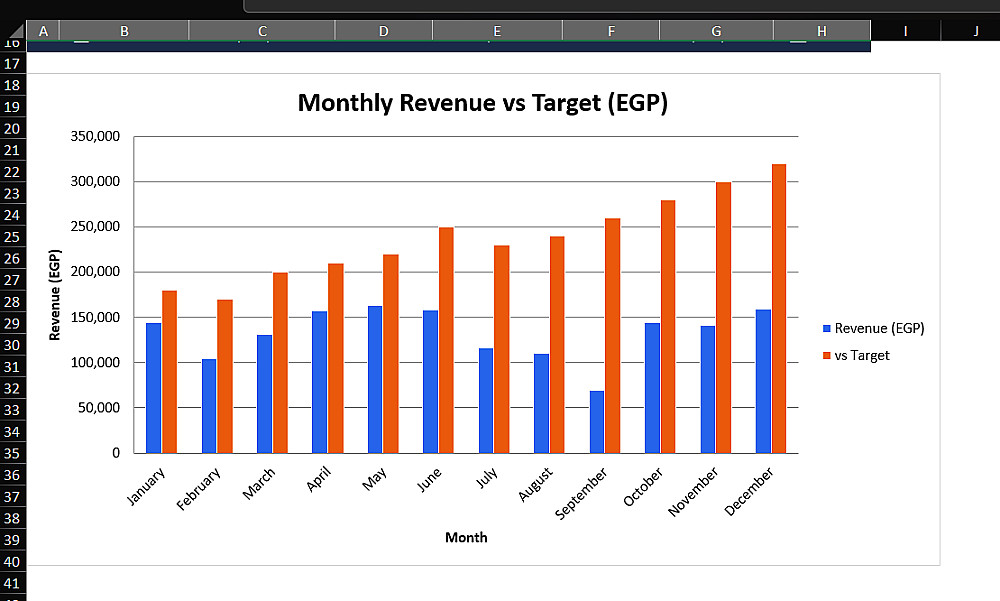Click the 250,000 axis label

point(95,226)
